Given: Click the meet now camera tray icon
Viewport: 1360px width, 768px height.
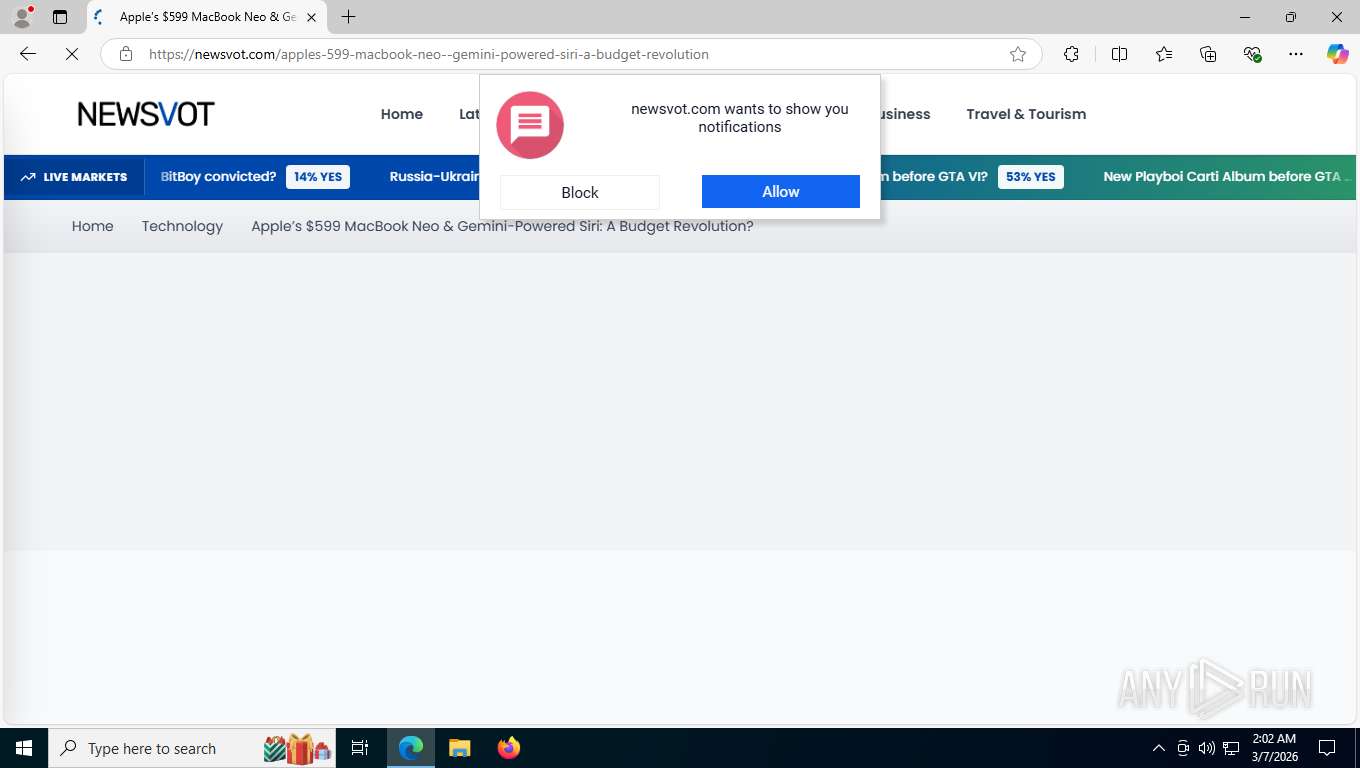Looking at the screenshot, I should (1183, 748).
